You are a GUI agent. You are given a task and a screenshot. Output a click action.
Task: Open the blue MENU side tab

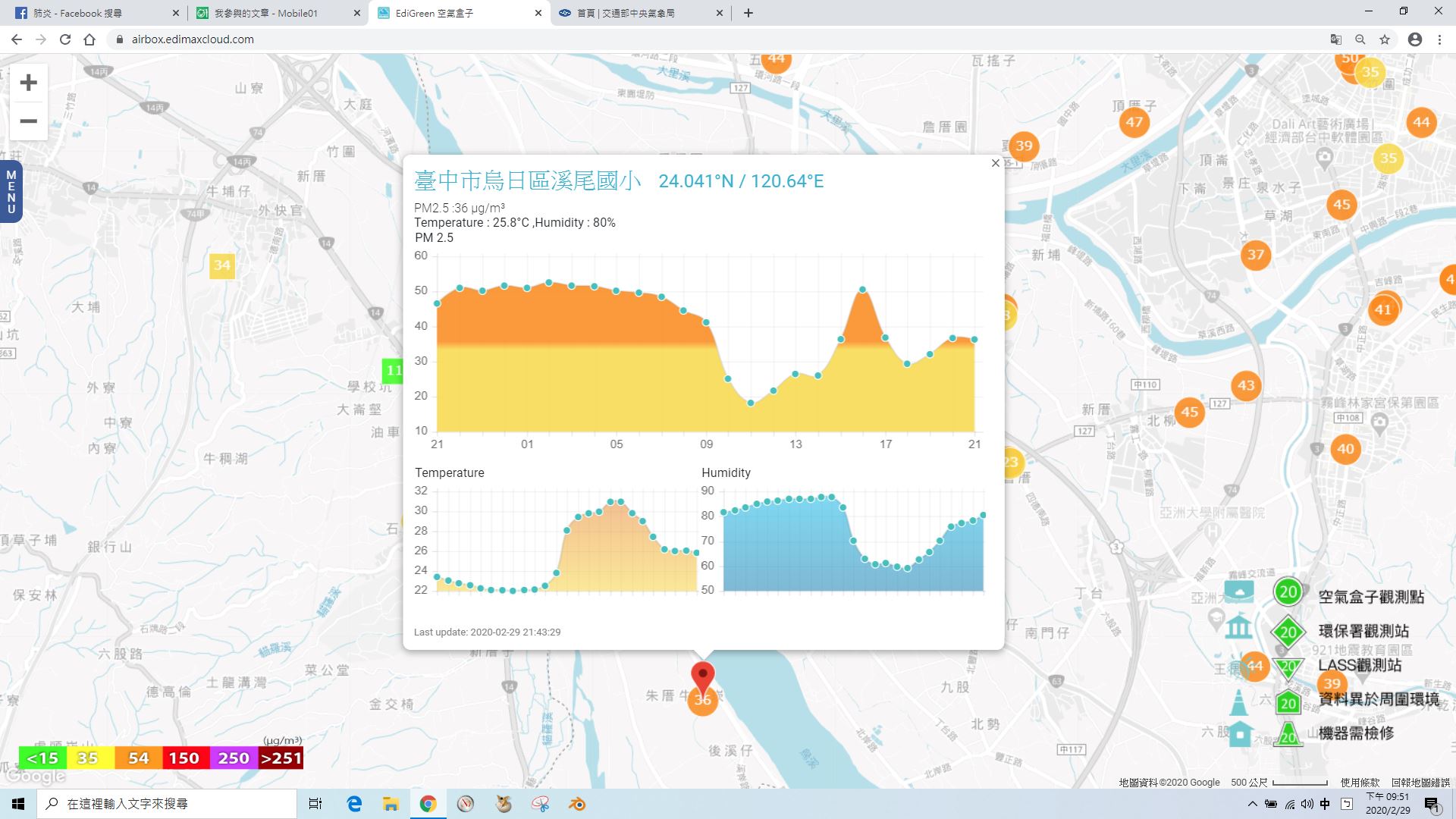click(x=11, y=192)
